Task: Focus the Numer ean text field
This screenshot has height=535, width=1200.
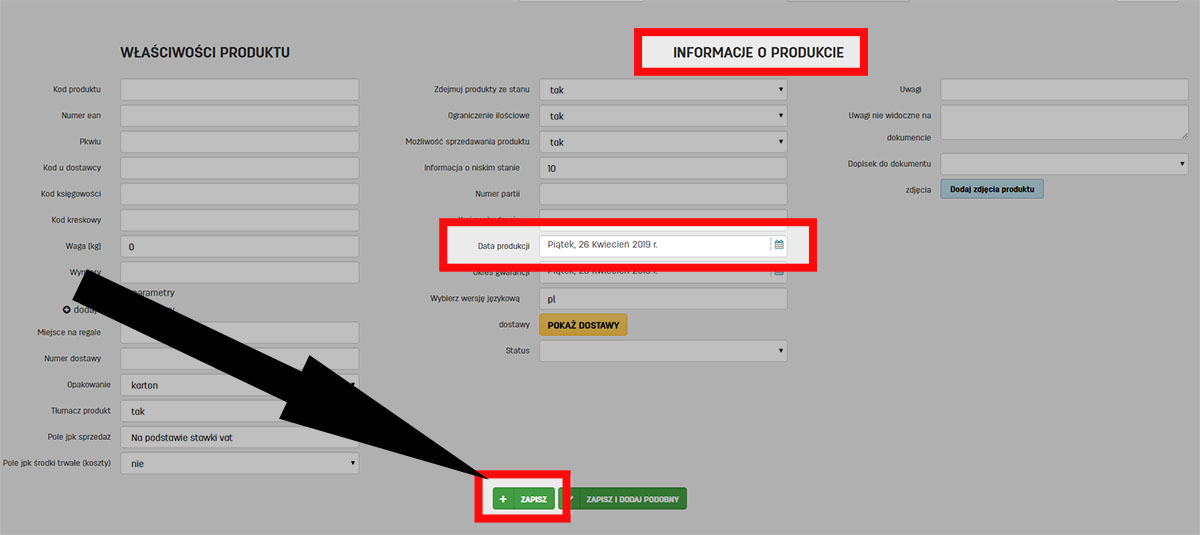Action: (x=239, y=116)
